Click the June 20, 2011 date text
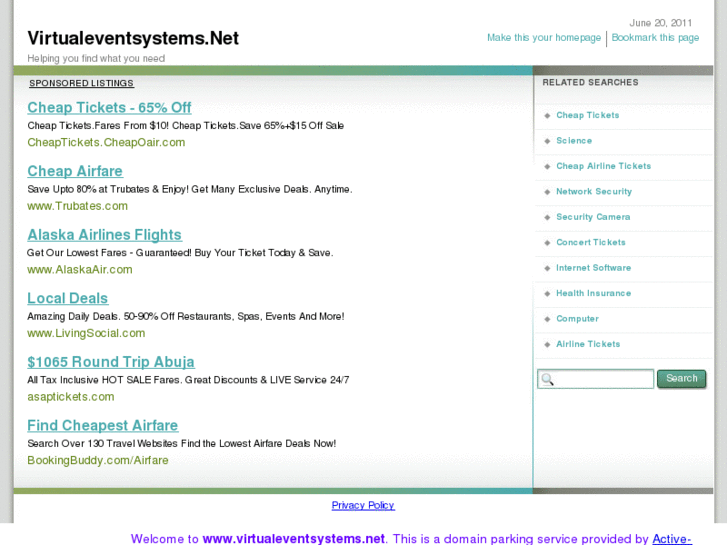Image resolution: width=727 pixels, height=545 pixels. (660, 23)
